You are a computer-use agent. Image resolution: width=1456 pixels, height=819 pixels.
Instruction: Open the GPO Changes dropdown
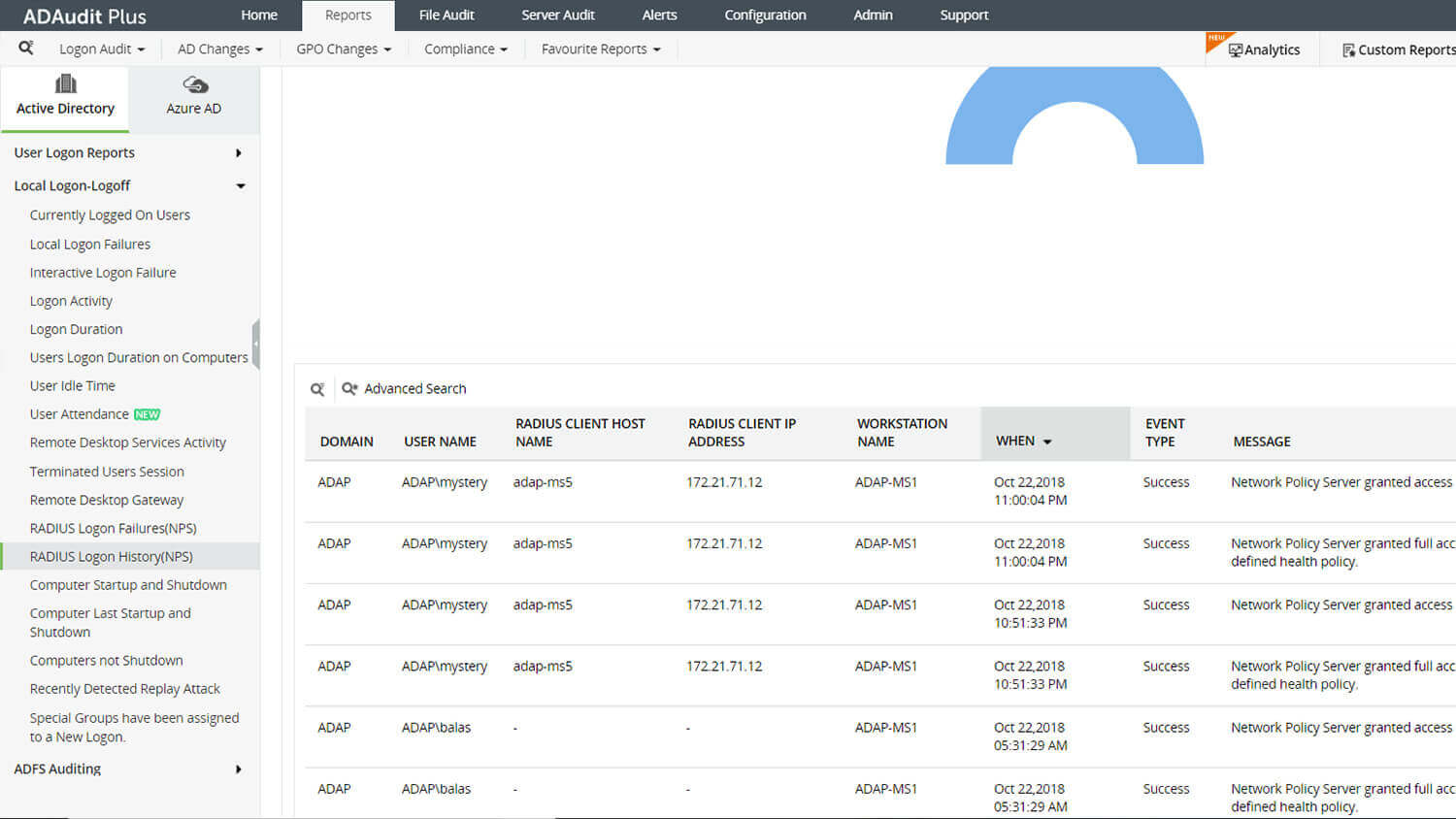[344, 49]
